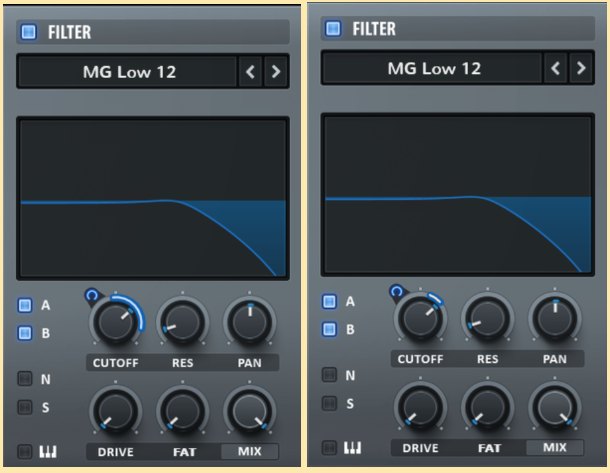Select next filter type in left panel
The image size is (610, 473).
coord(275,72)
